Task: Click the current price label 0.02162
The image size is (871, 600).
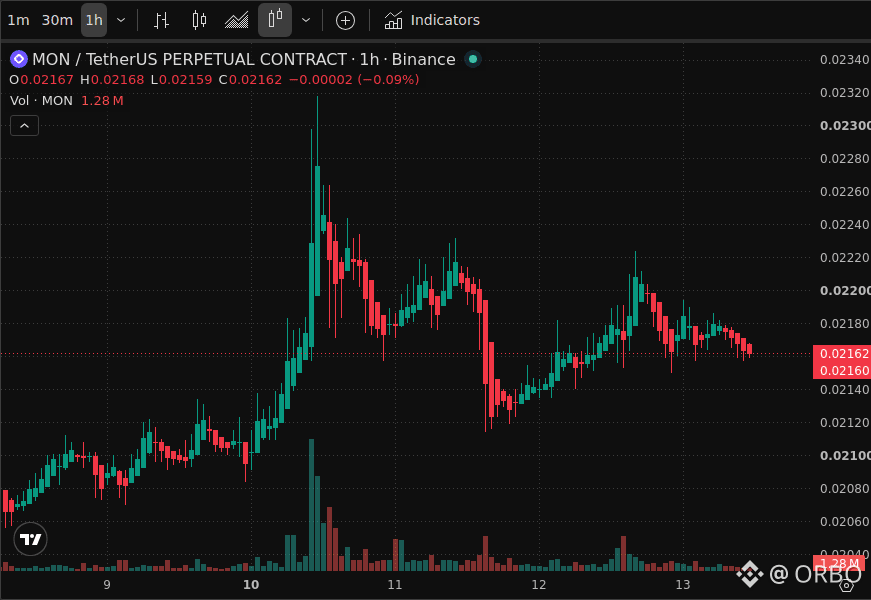Action: coord(843,353)
